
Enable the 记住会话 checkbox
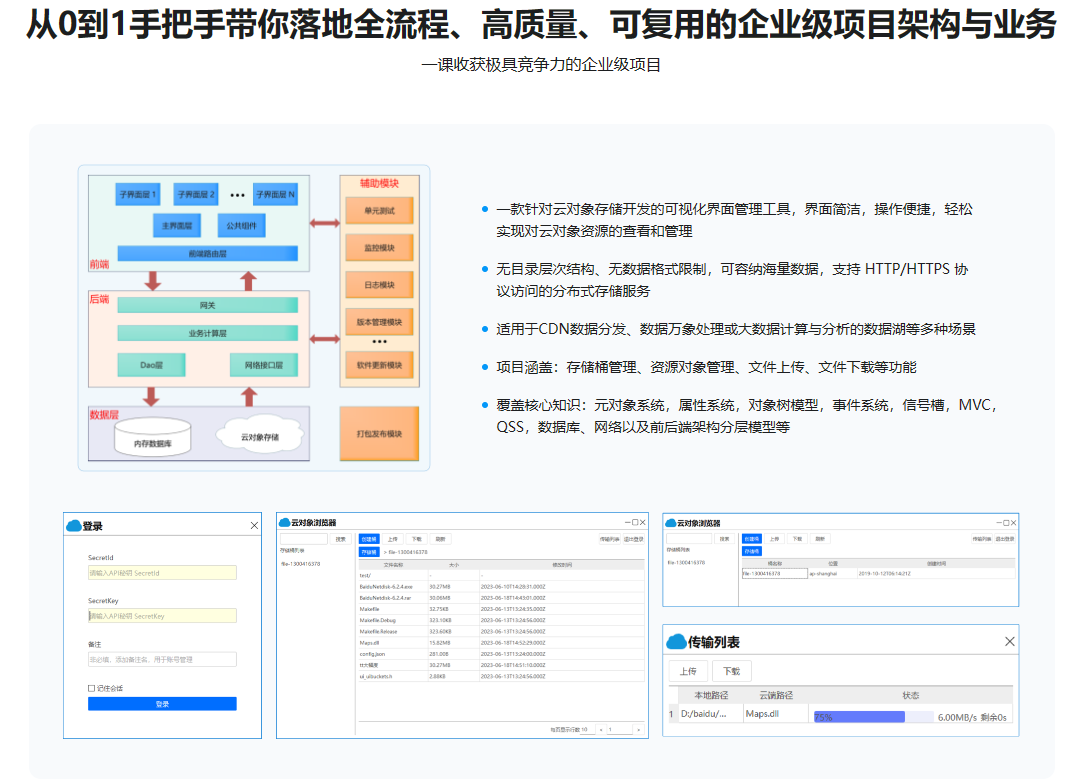(x=92, y=688)
